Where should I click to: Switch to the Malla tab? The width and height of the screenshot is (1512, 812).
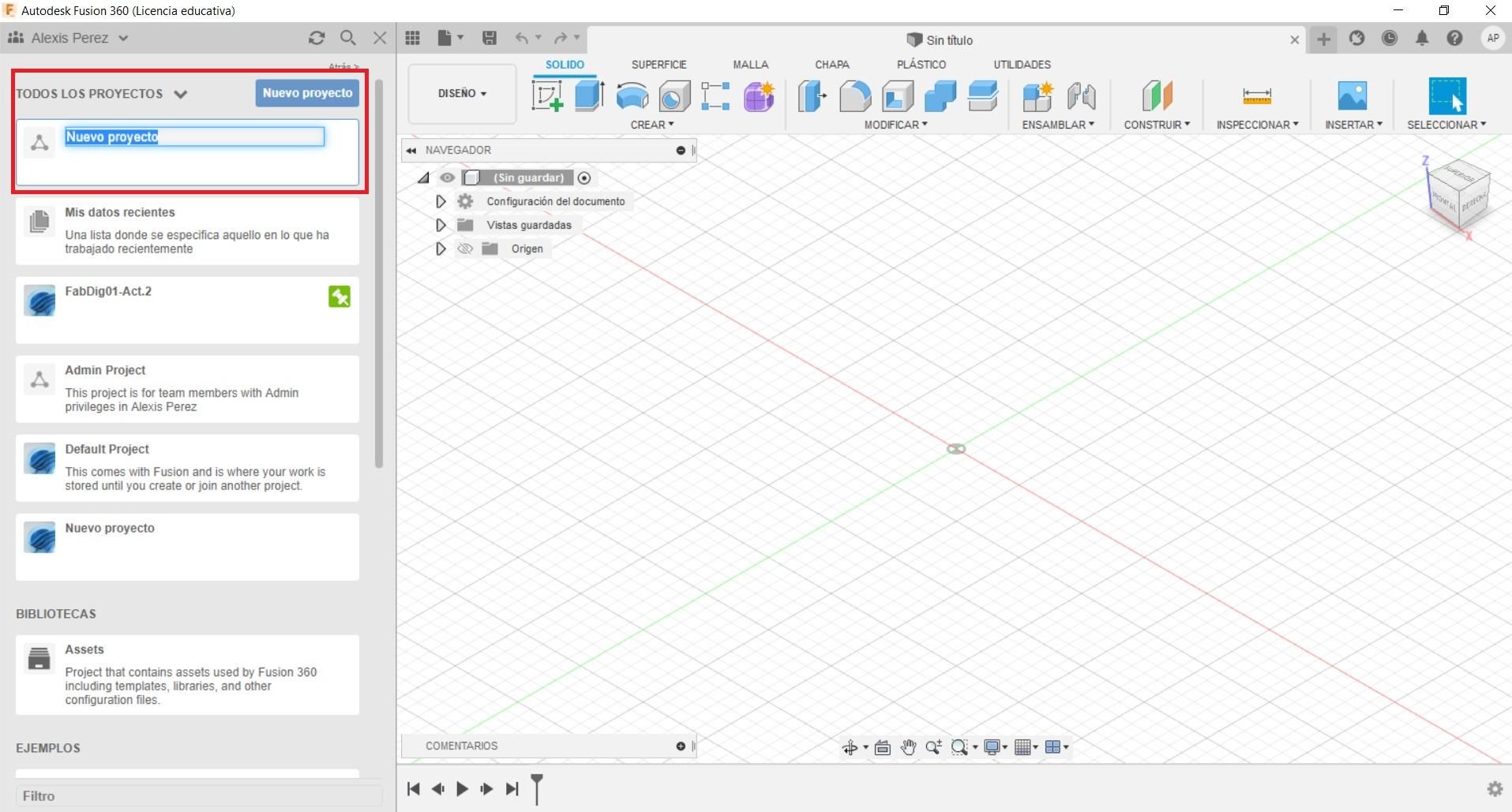[750, 65]
